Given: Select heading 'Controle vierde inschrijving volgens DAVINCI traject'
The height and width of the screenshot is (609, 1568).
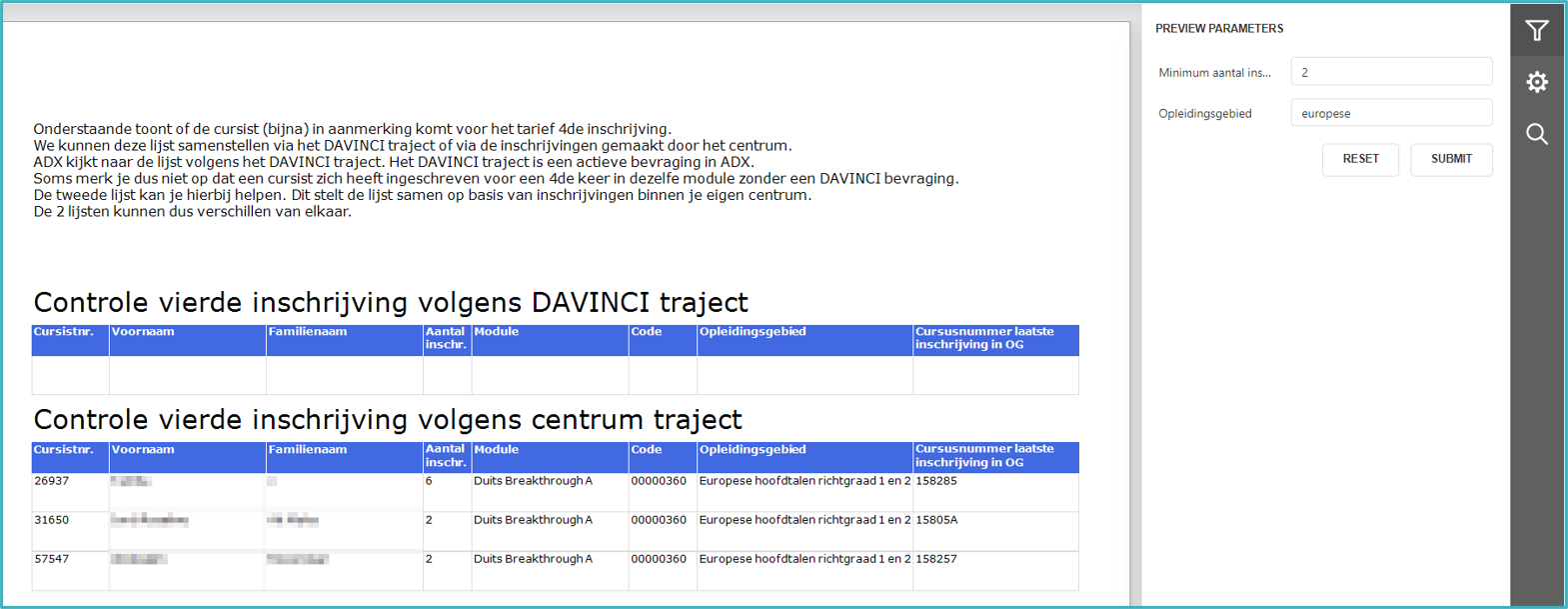Looking at the screenshot, I should point(391,302).
